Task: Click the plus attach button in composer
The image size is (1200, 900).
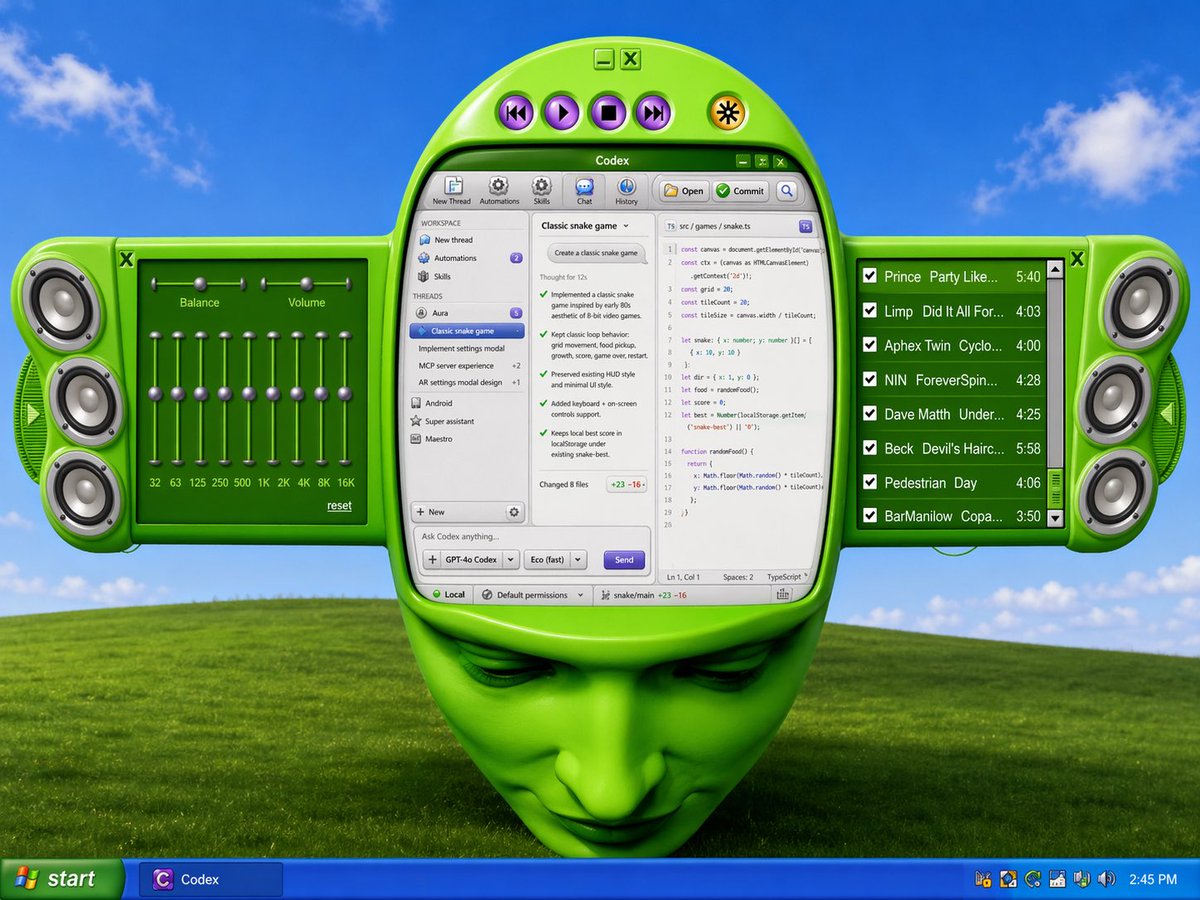Action: (x=432, y=560)
